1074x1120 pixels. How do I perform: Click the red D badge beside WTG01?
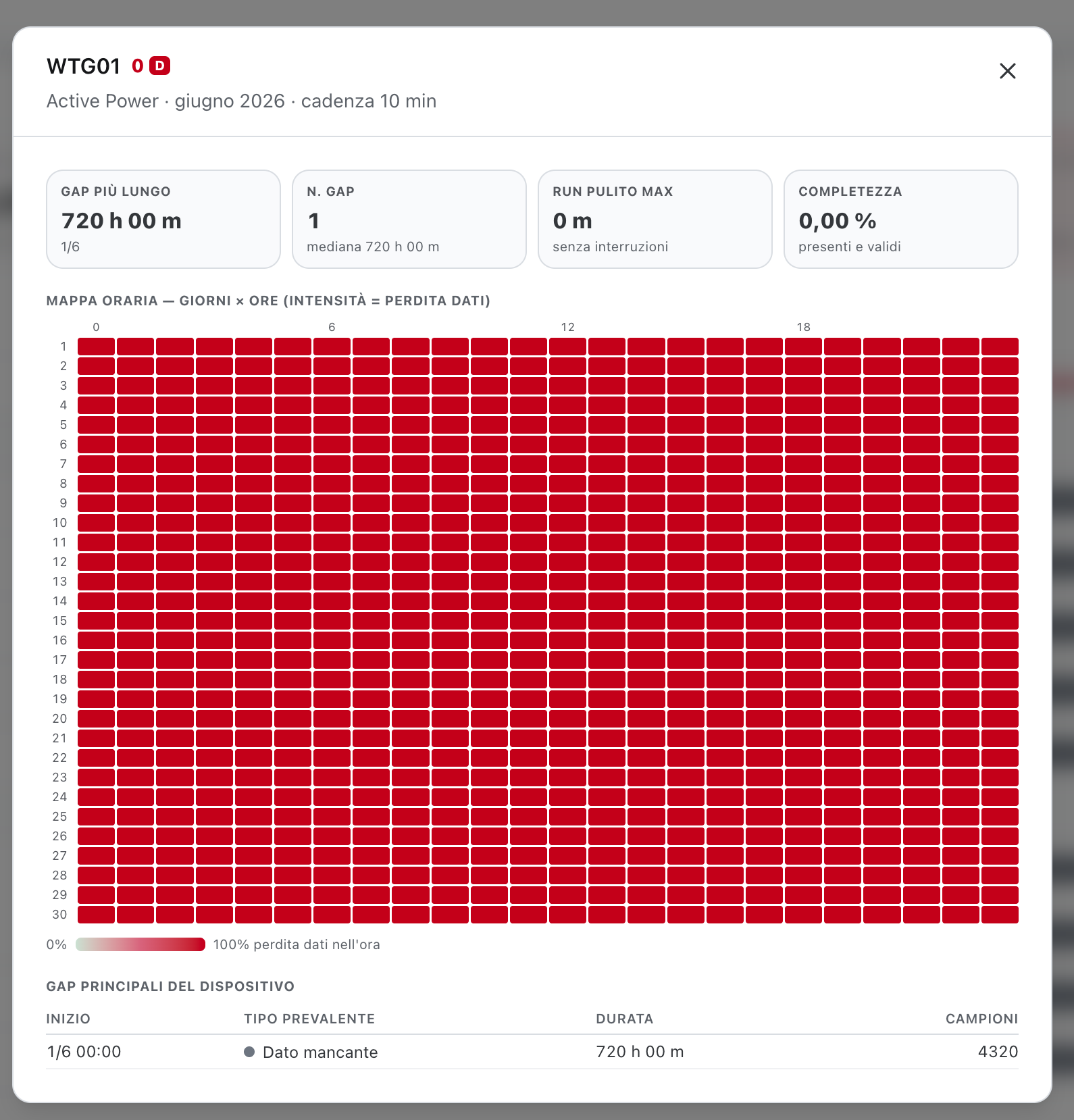(159, 66)
